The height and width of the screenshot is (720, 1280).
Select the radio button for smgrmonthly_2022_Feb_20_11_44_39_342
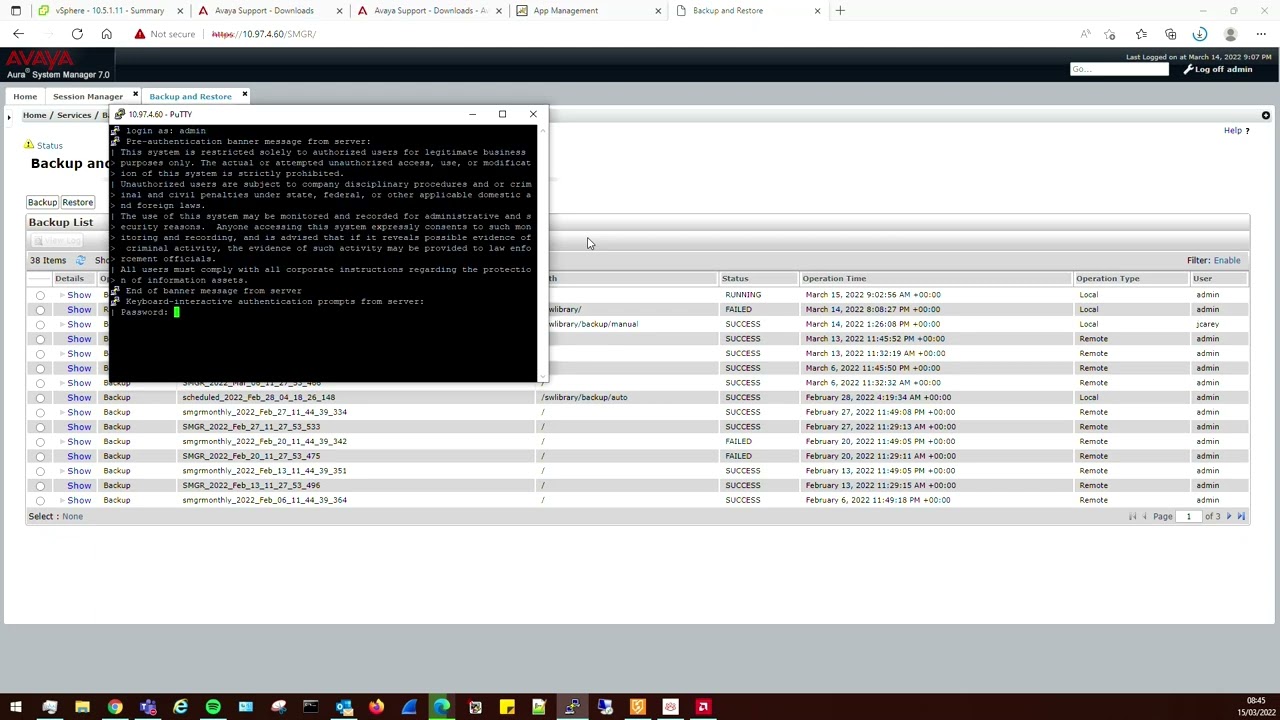[40, 442]
